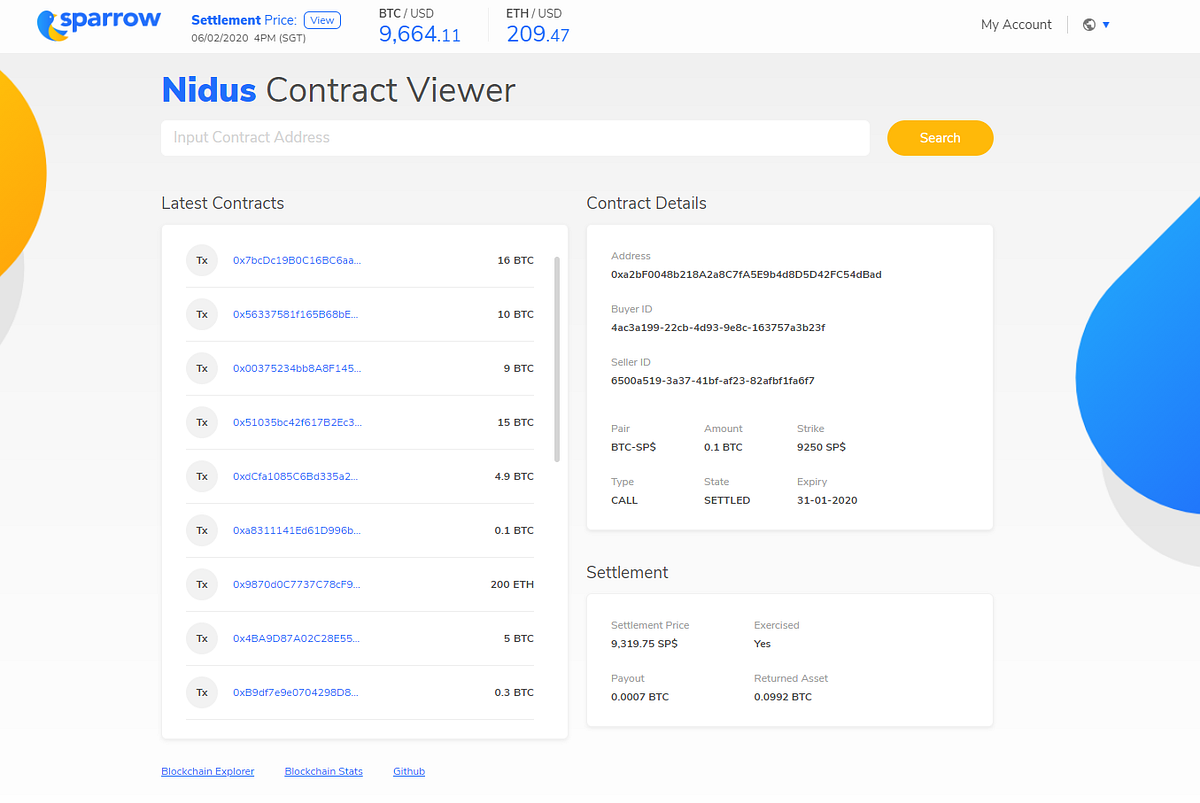The image size is (1200, 803).
Task: Click the Exercised value Yes
Action: [x=762, y=644]
